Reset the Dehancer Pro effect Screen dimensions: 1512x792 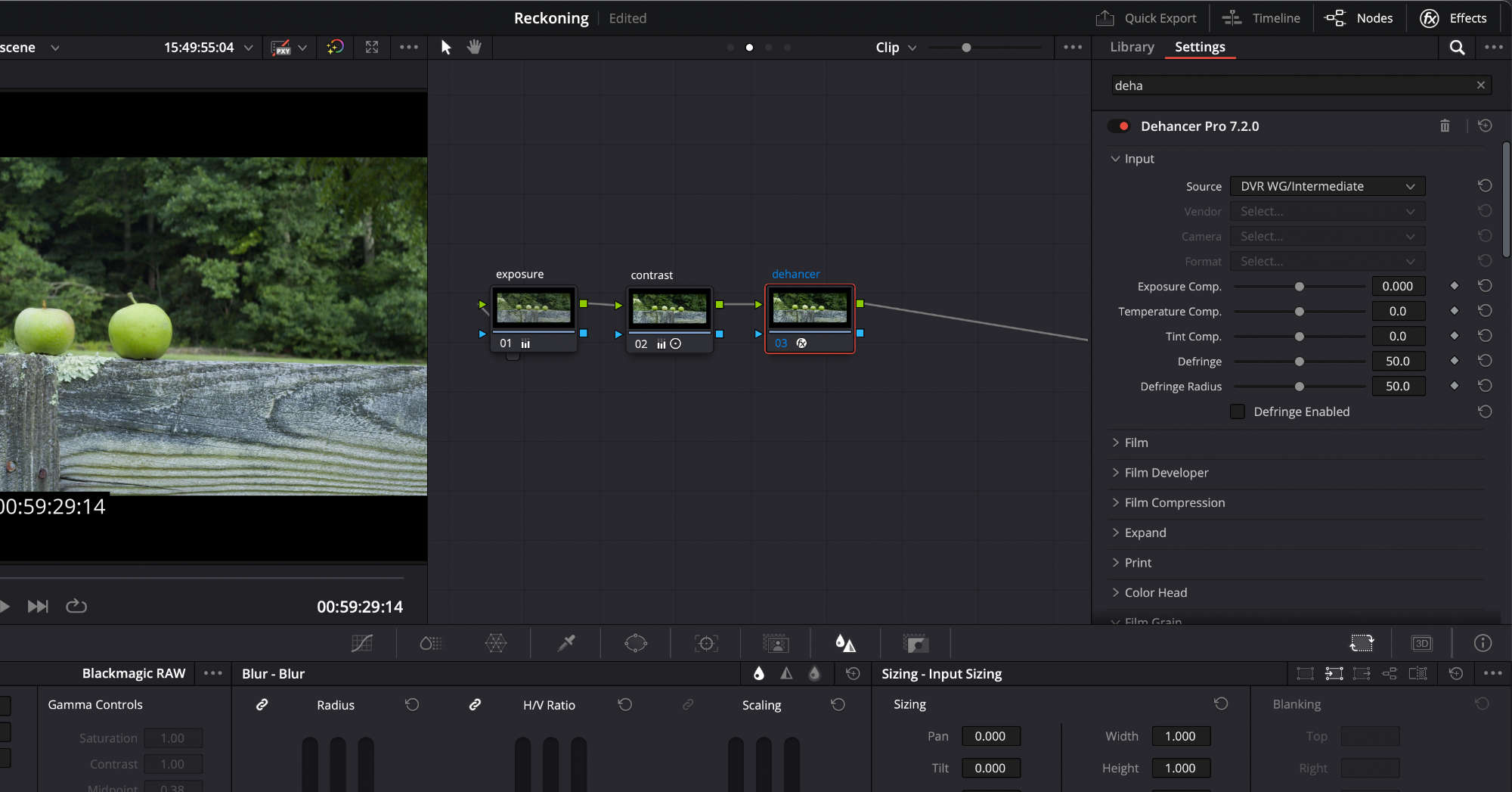1485,126
